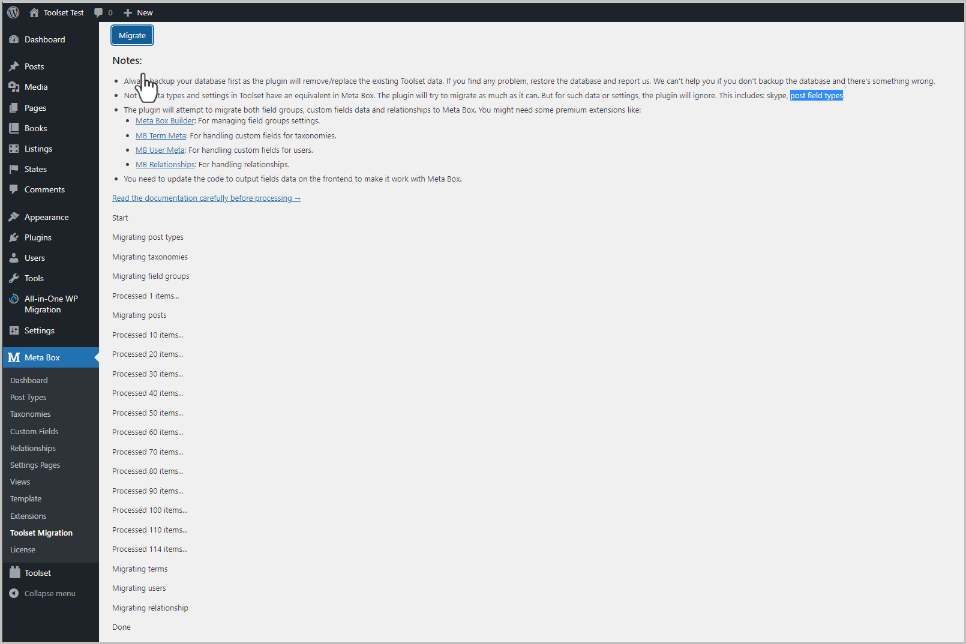Open Extensions submenu item
The height and width of the screenshot is (644, 966).
click(x=28, y=516)
